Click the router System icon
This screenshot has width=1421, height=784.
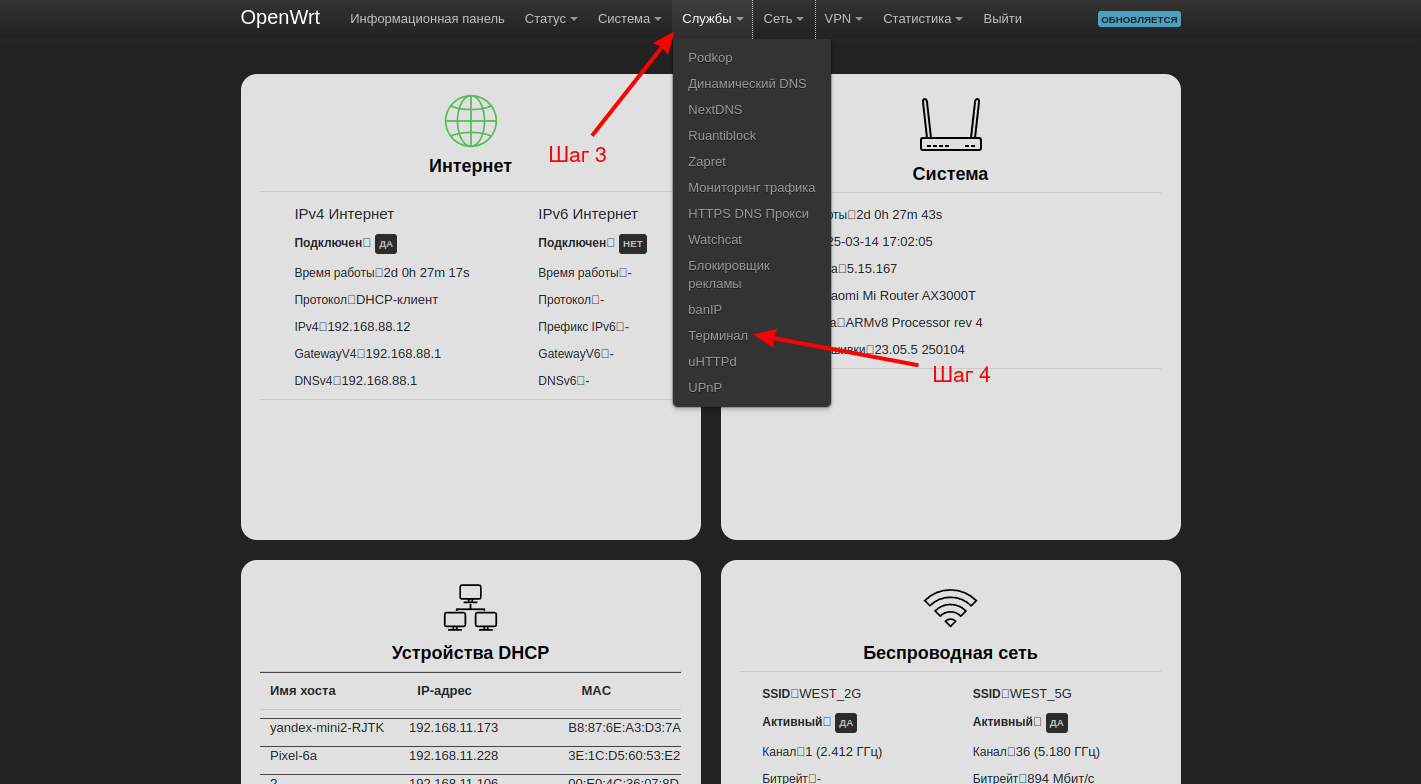tap(950, 124)
